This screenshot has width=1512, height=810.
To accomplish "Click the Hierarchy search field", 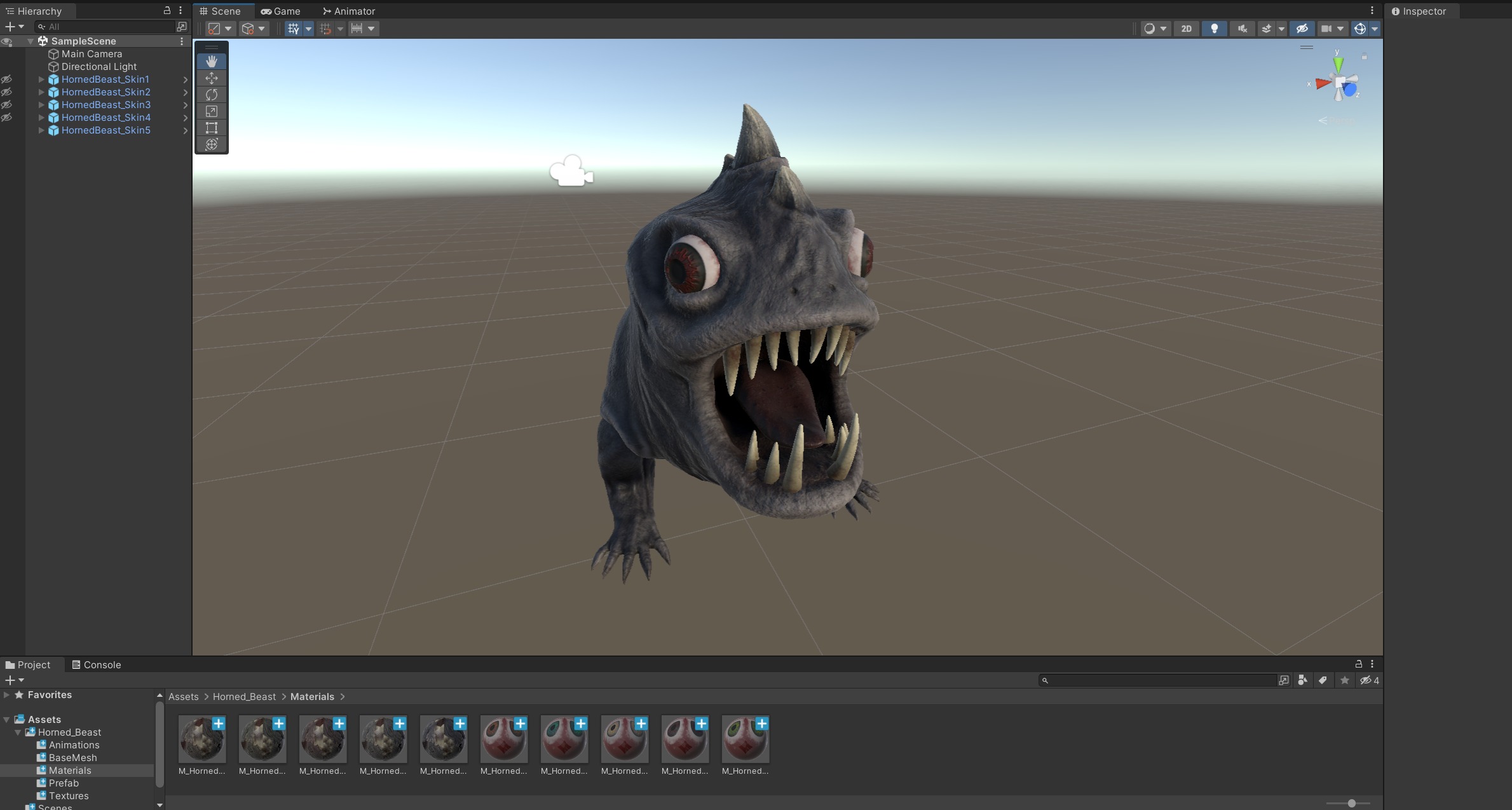I will tap(105, 27).
